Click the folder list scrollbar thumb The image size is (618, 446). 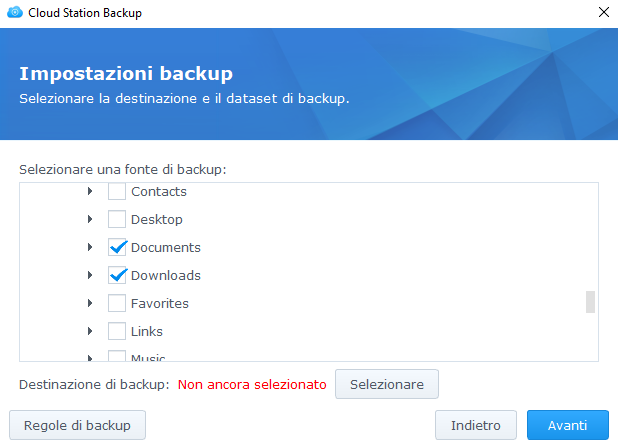click(x=590, y=302)
